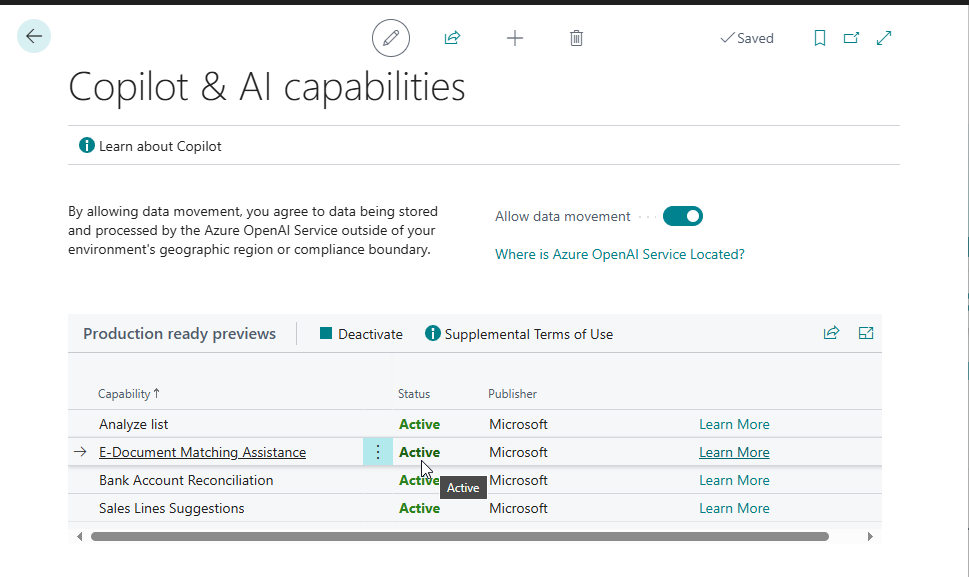
Task: Click Microsoft publisher in Analyze list row
Action: coord(518,424)
